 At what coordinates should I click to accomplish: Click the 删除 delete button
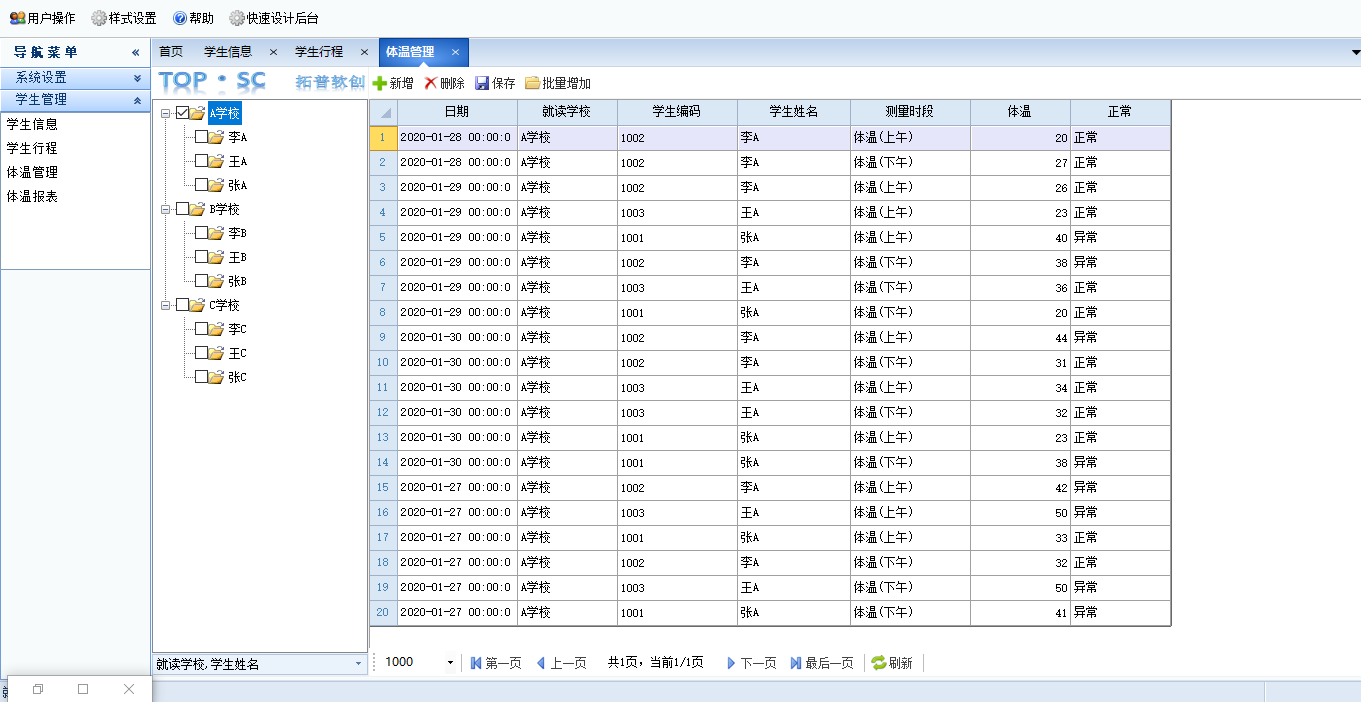tap(445, 84)
